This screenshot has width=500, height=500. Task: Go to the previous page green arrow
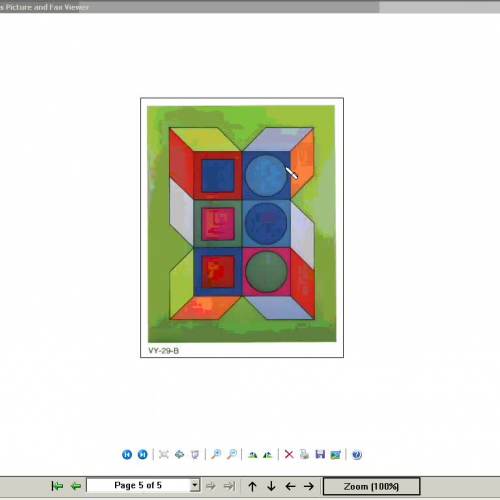click(76, 486)
